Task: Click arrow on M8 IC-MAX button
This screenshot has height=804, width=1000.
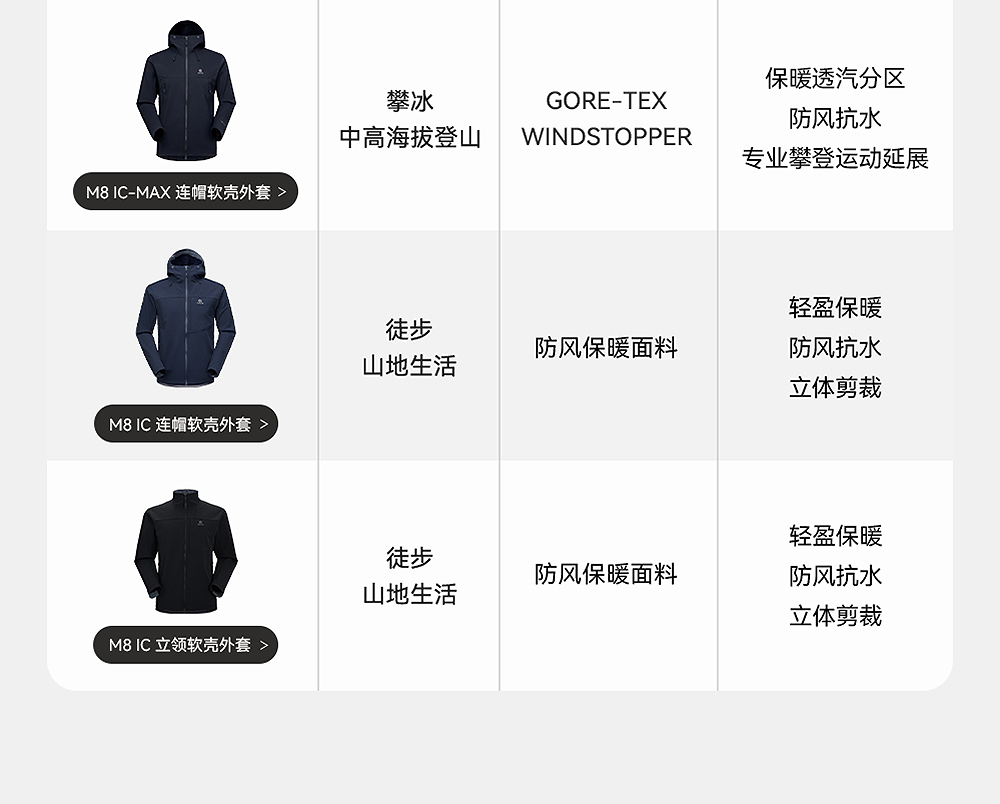Action: (282, 192)
